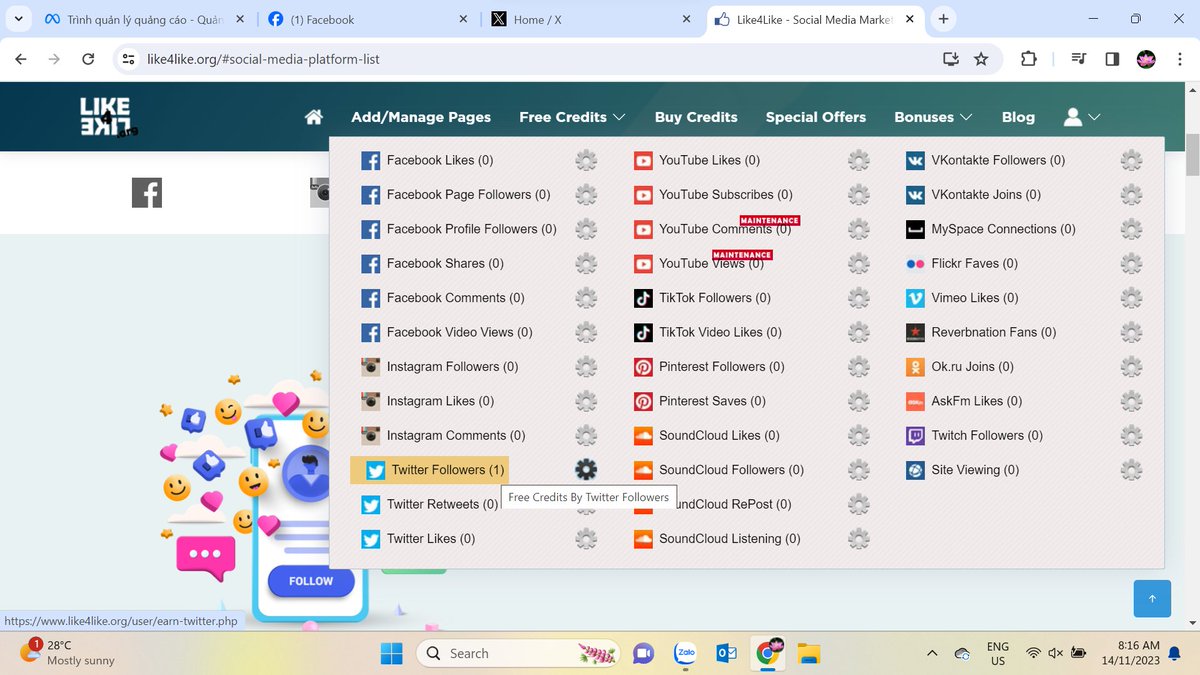
Task: Open settings gear for VKontakte Followers
Action: [x=1131, y=160]
